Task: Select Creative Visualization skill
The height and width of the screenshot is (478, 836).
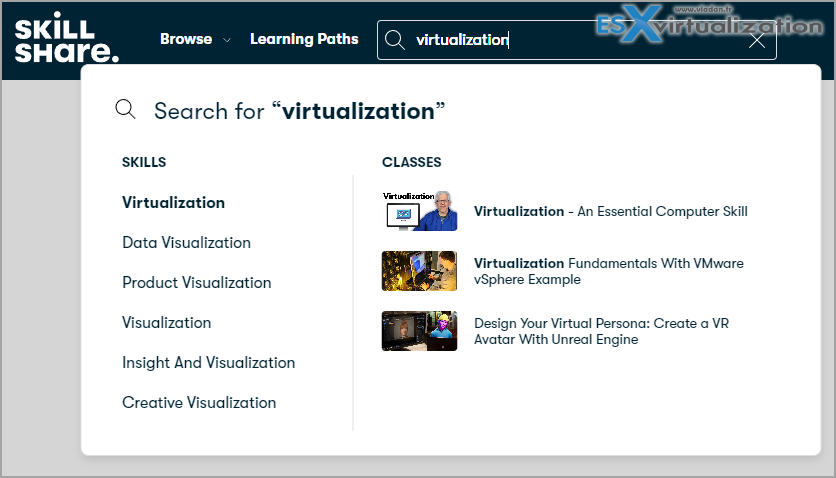Action: coord(199,402)
